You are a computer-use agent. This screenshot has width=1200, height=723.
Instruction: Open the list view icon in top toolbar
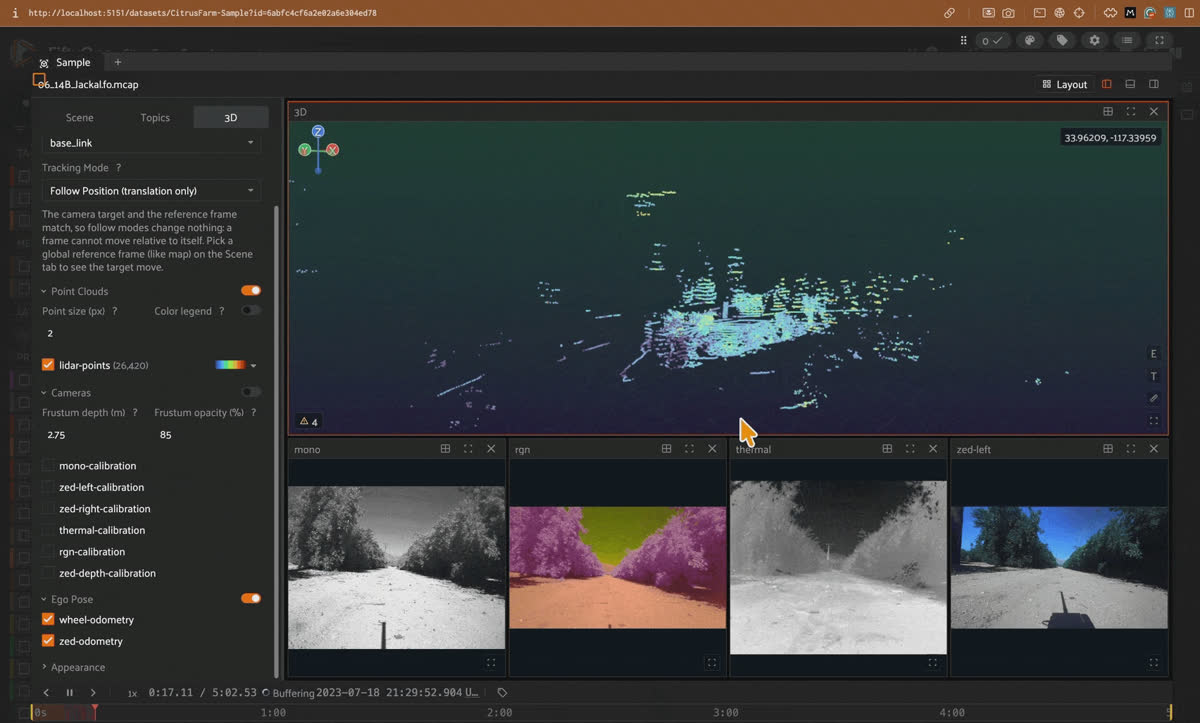[1127, 41]
